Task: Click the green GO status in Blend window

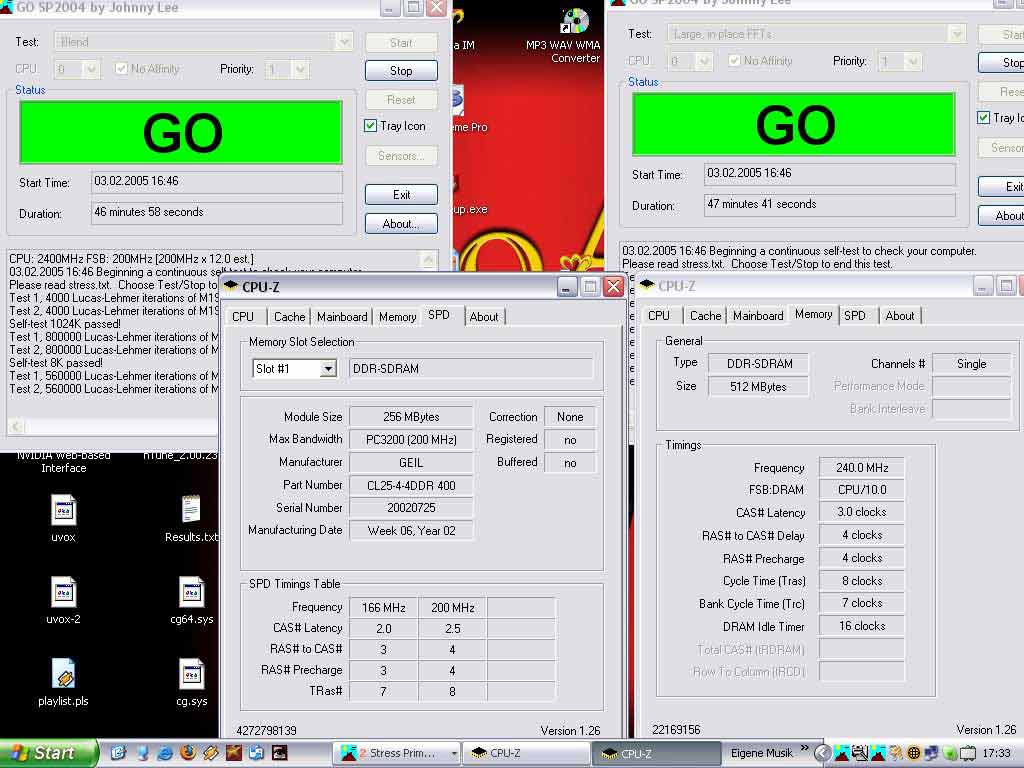Action: [x=181, y=133]
